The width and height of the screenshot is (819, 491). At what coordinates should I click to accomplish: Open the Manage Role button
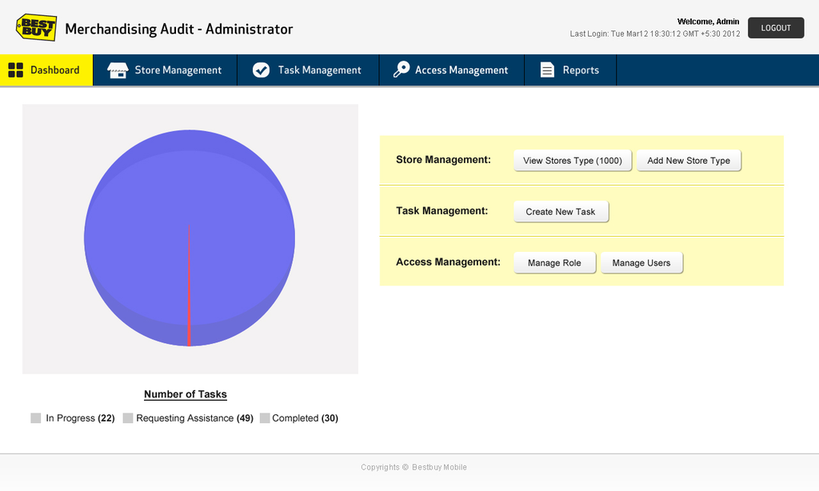pyautogui.click(x=554, y=263)
